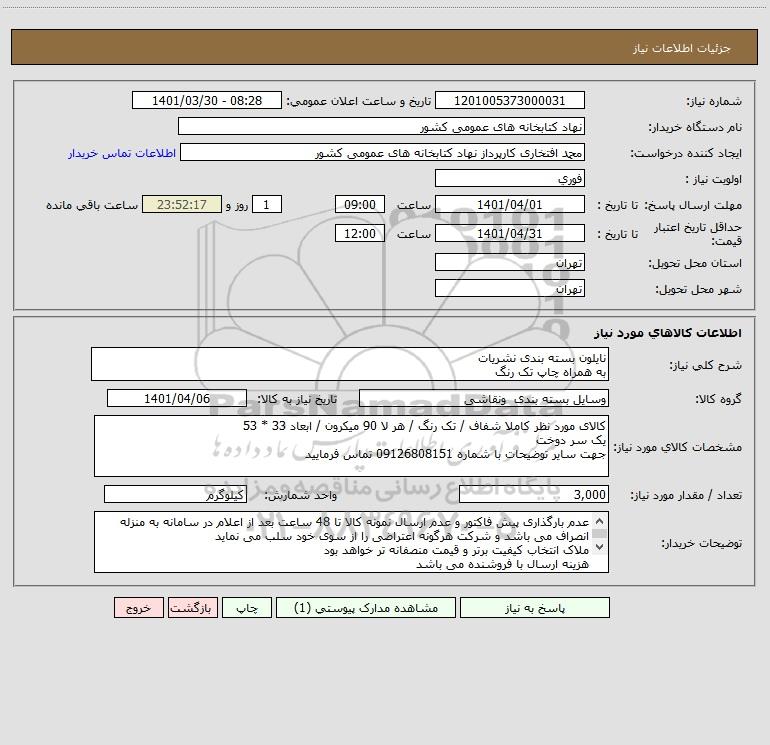Click label نام دستگاه خریدار

[695, 127]
